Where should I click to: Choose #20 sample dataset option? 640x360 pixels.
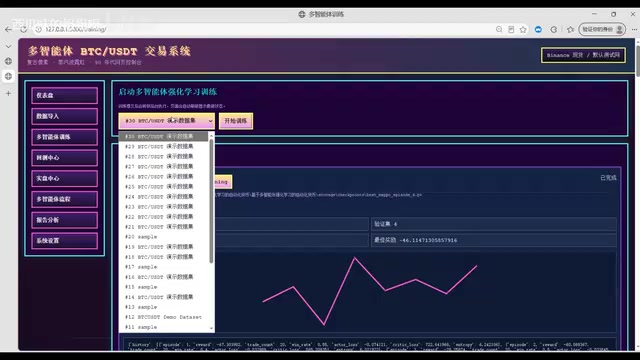(x=163, y=237)
